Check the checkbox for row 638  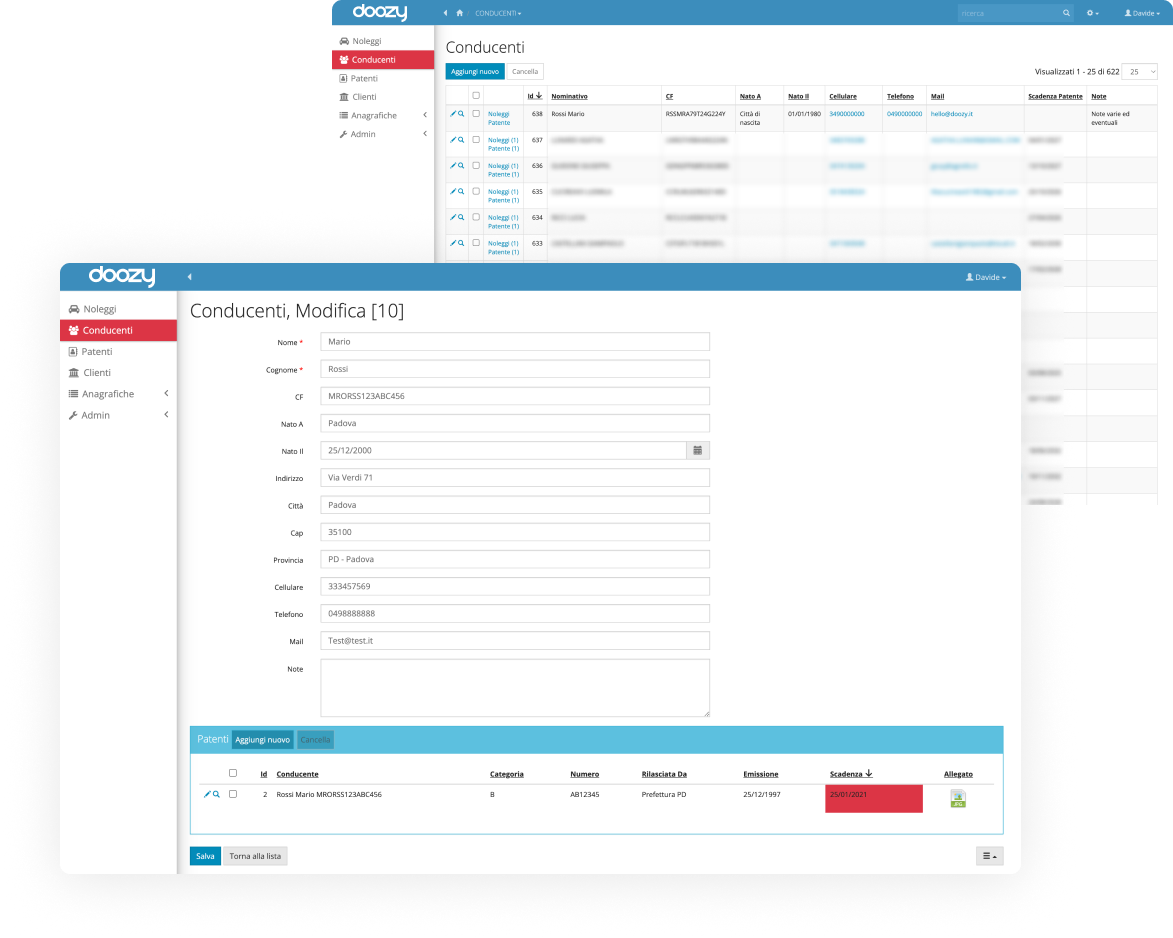click(476, 114)
